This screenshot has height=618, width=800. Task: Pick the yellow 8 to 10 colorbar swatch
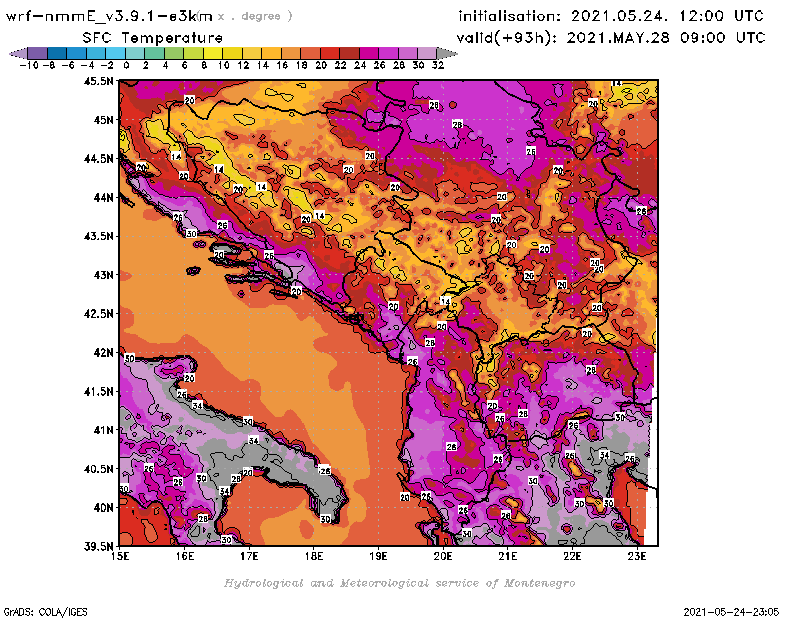[213, 53]
